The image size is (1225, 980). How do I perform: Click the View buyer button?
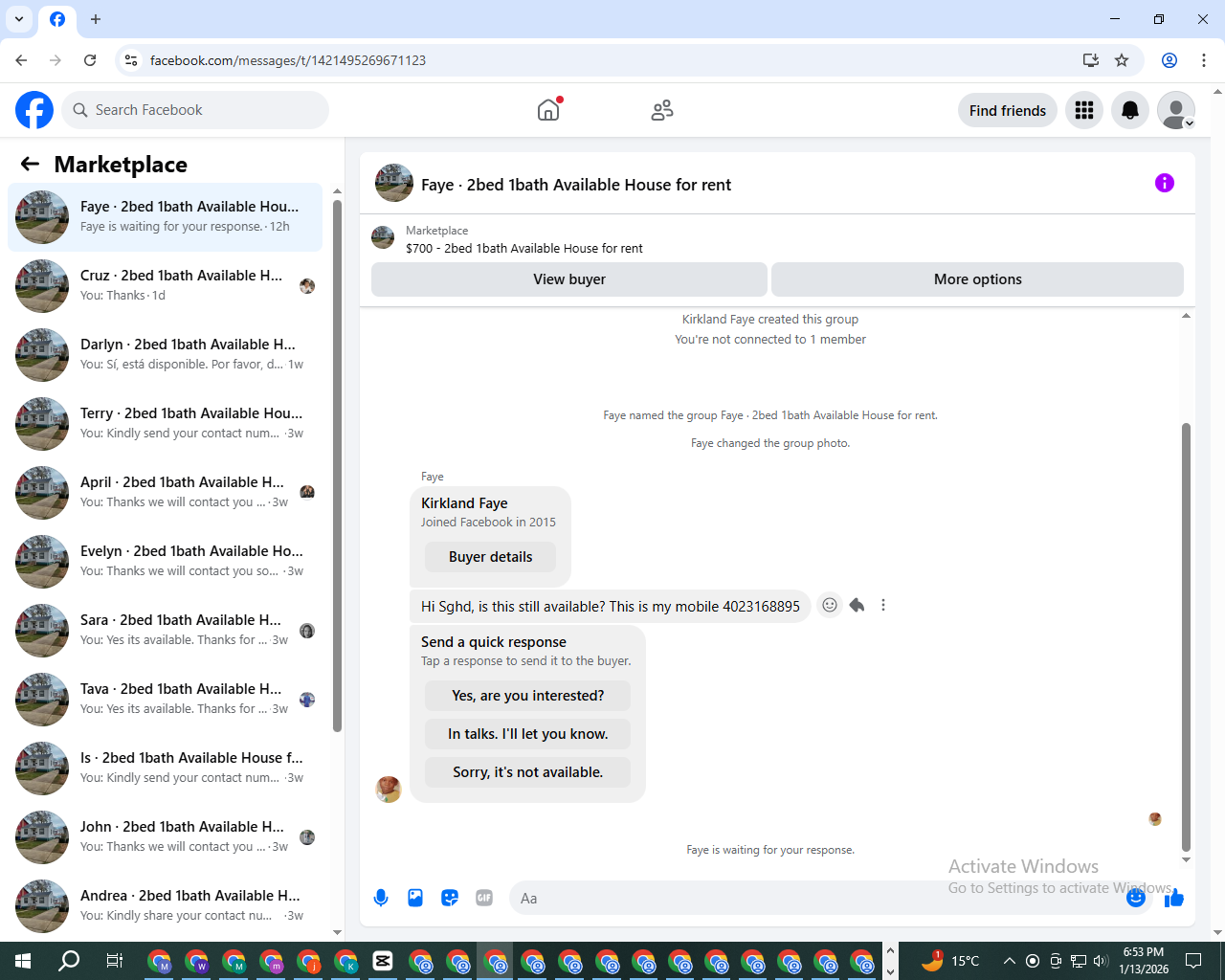[569, 279]
